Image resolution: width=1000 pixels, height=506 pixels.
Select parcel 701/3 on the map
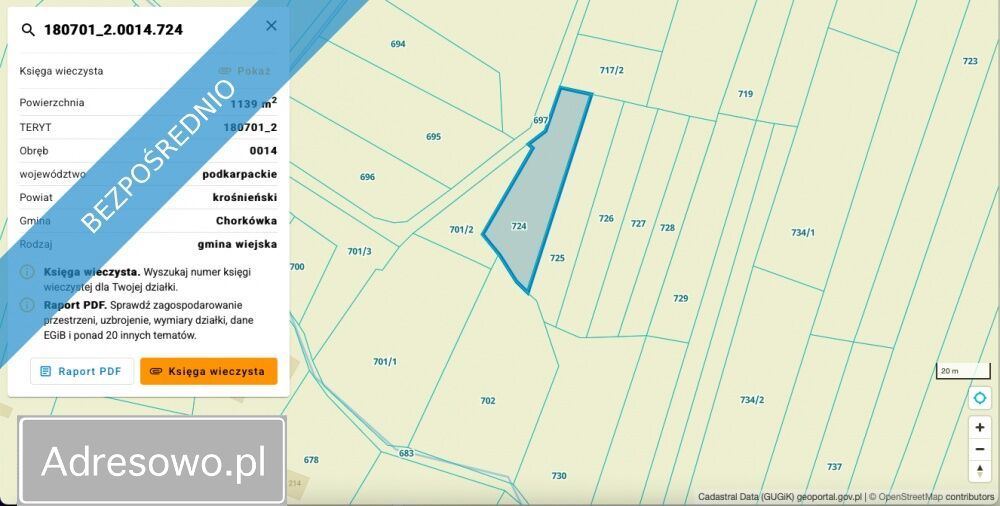[x=359, y=251]
